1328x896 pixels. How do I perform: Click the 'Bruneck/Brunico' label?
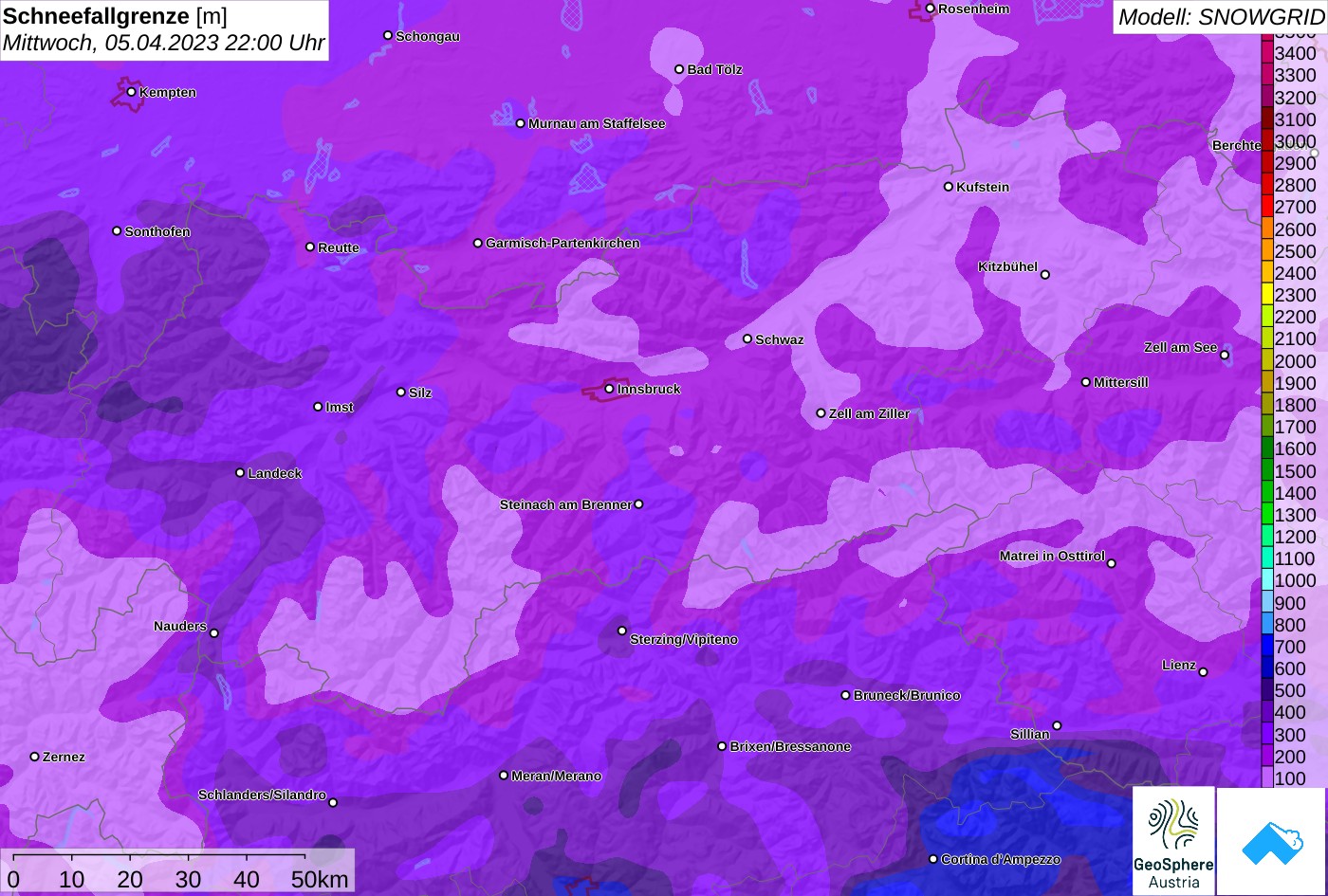(907, 695)
